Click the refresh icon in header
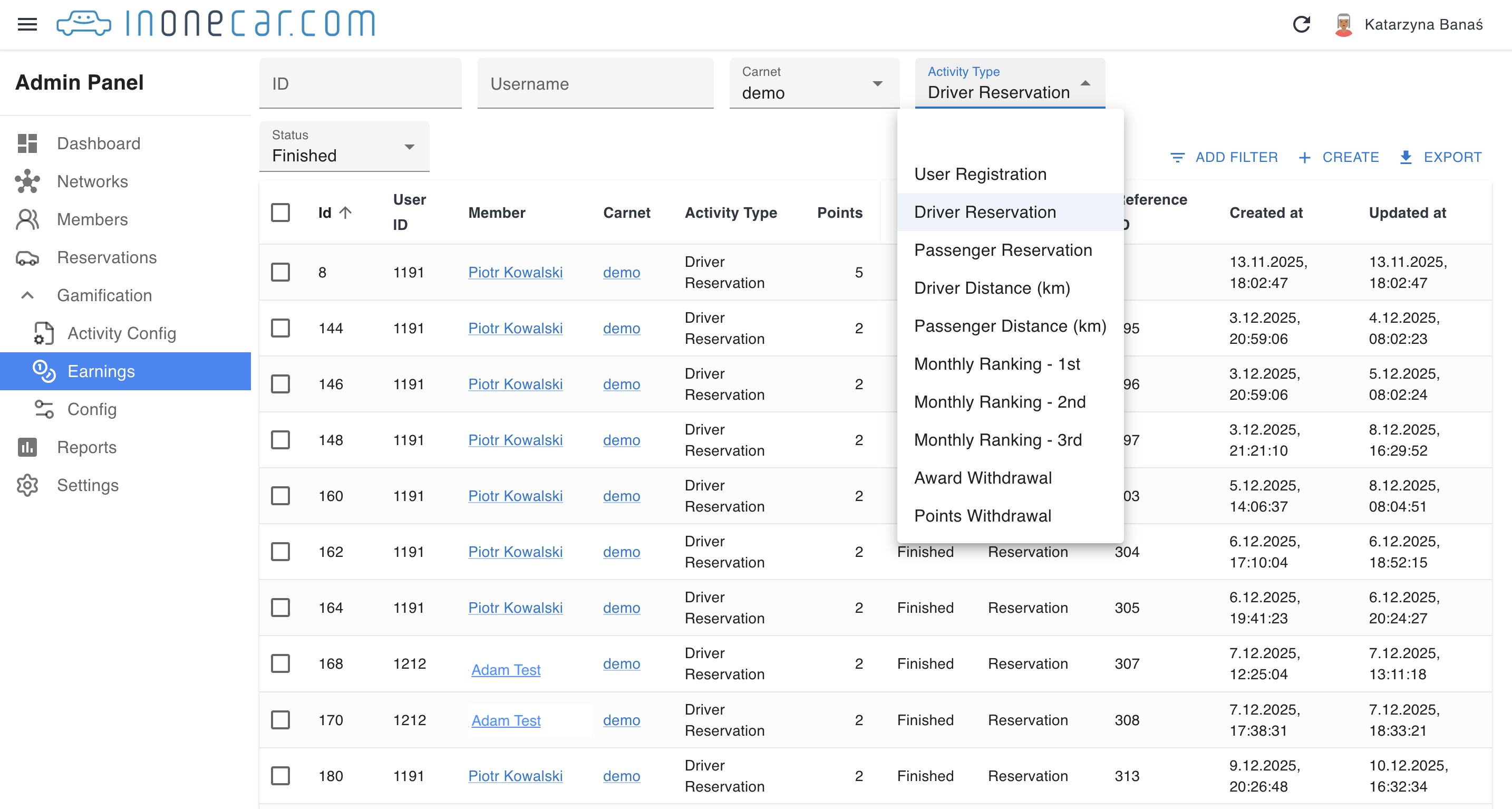1512x809 pixels. (x=1301, y=24)
